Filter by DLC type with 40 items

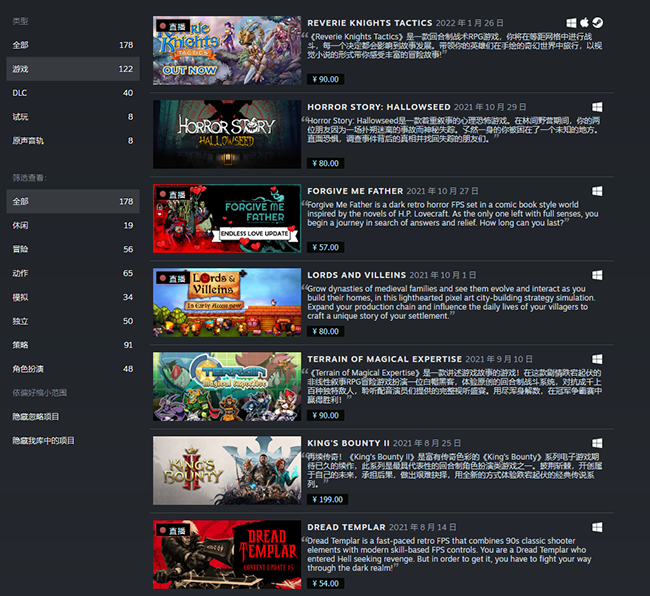pos(73,93)
